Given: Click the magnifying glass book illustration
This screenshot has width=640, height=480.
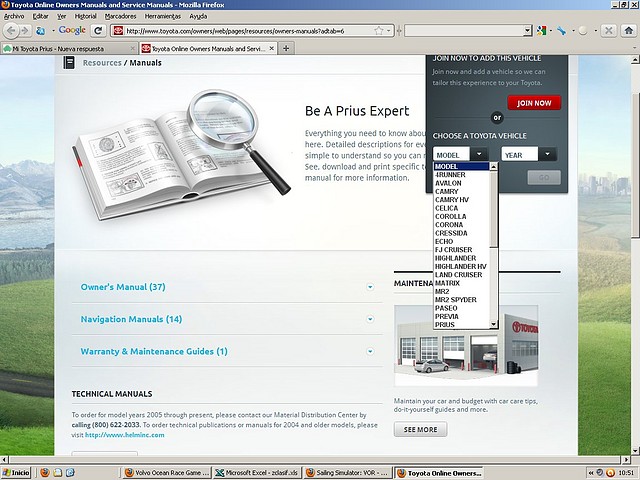Looking at the screenshot, I should click(182, 155).
